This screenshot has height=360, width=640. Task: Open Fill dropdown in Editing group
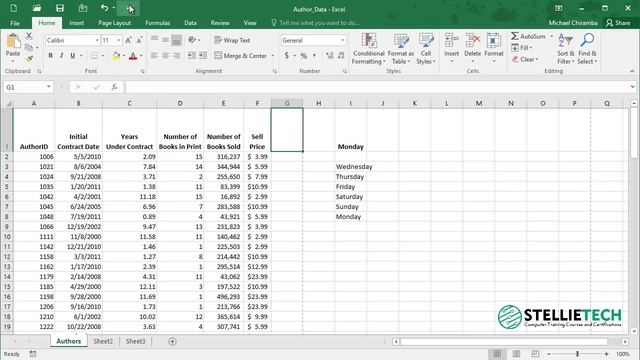522,48
